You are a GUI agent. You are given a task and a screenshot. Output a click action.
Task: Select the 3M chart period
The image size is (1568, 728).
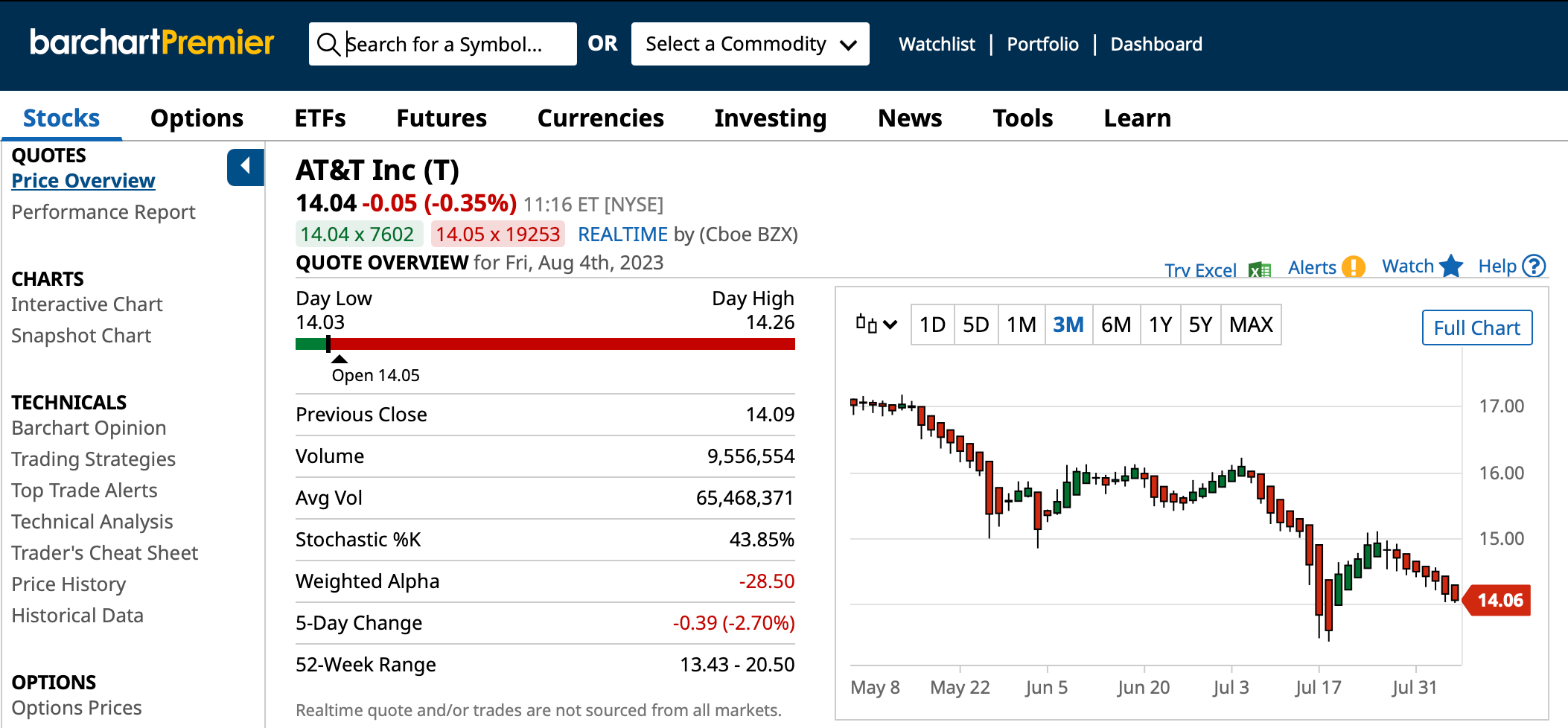[x=1068, y=325]
